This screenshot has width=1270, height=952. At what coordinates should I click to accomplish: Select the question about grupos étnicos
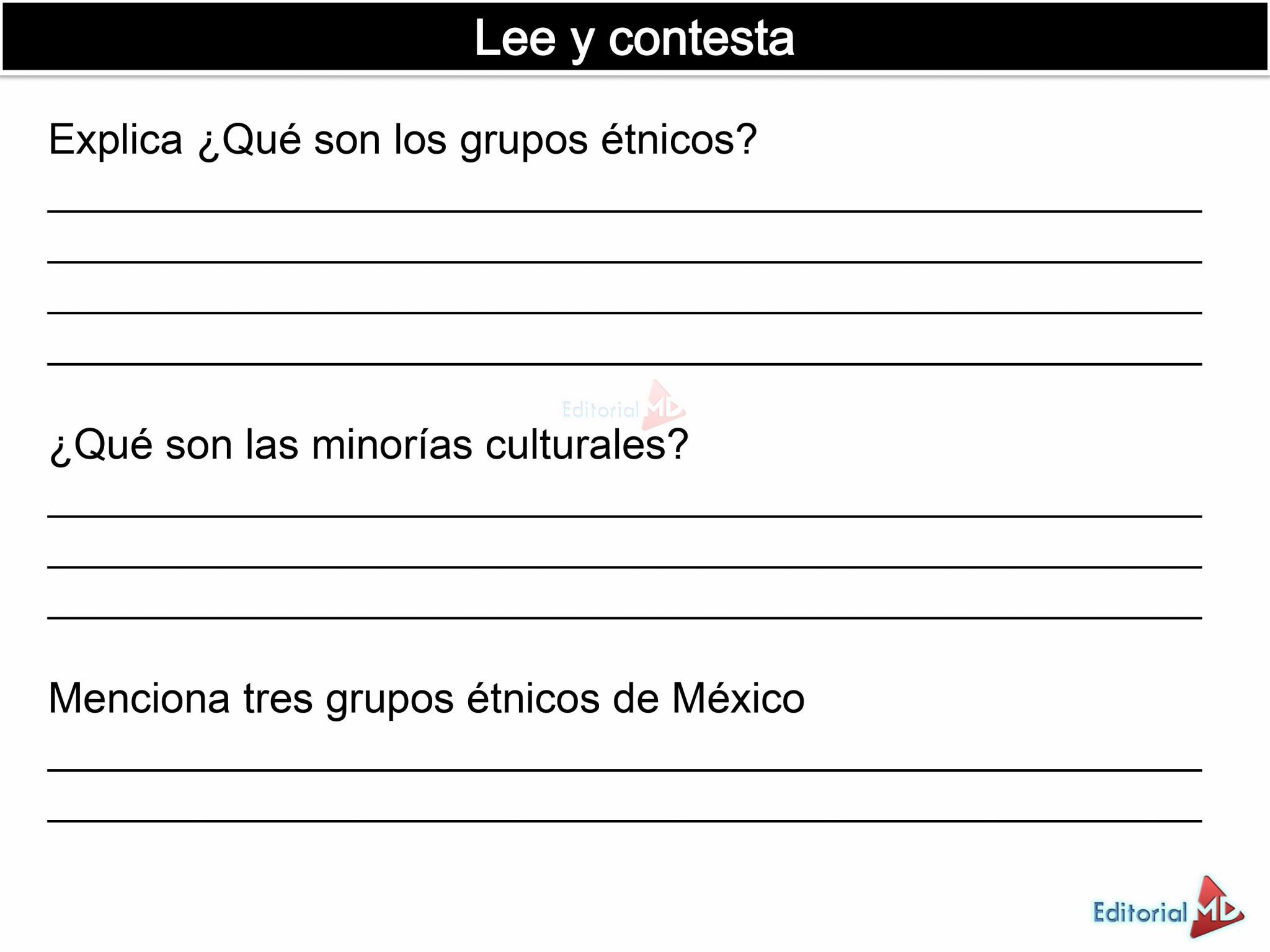click(403, 139)
